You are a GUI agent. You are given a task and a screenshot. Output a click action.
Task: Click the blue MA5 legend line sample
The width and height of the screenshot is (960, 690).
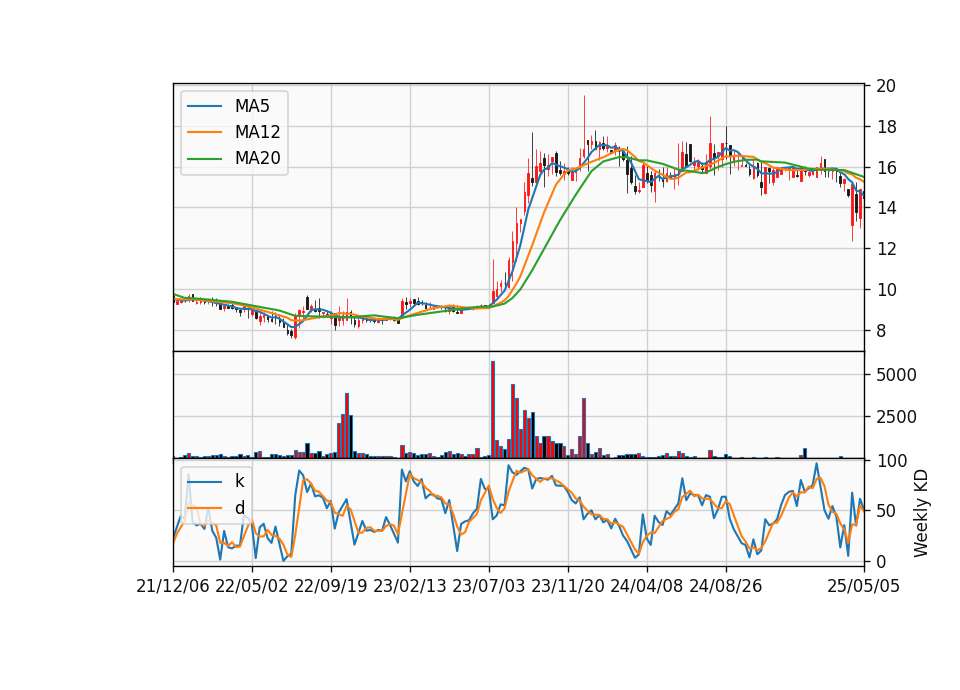(x=204, y=106)
